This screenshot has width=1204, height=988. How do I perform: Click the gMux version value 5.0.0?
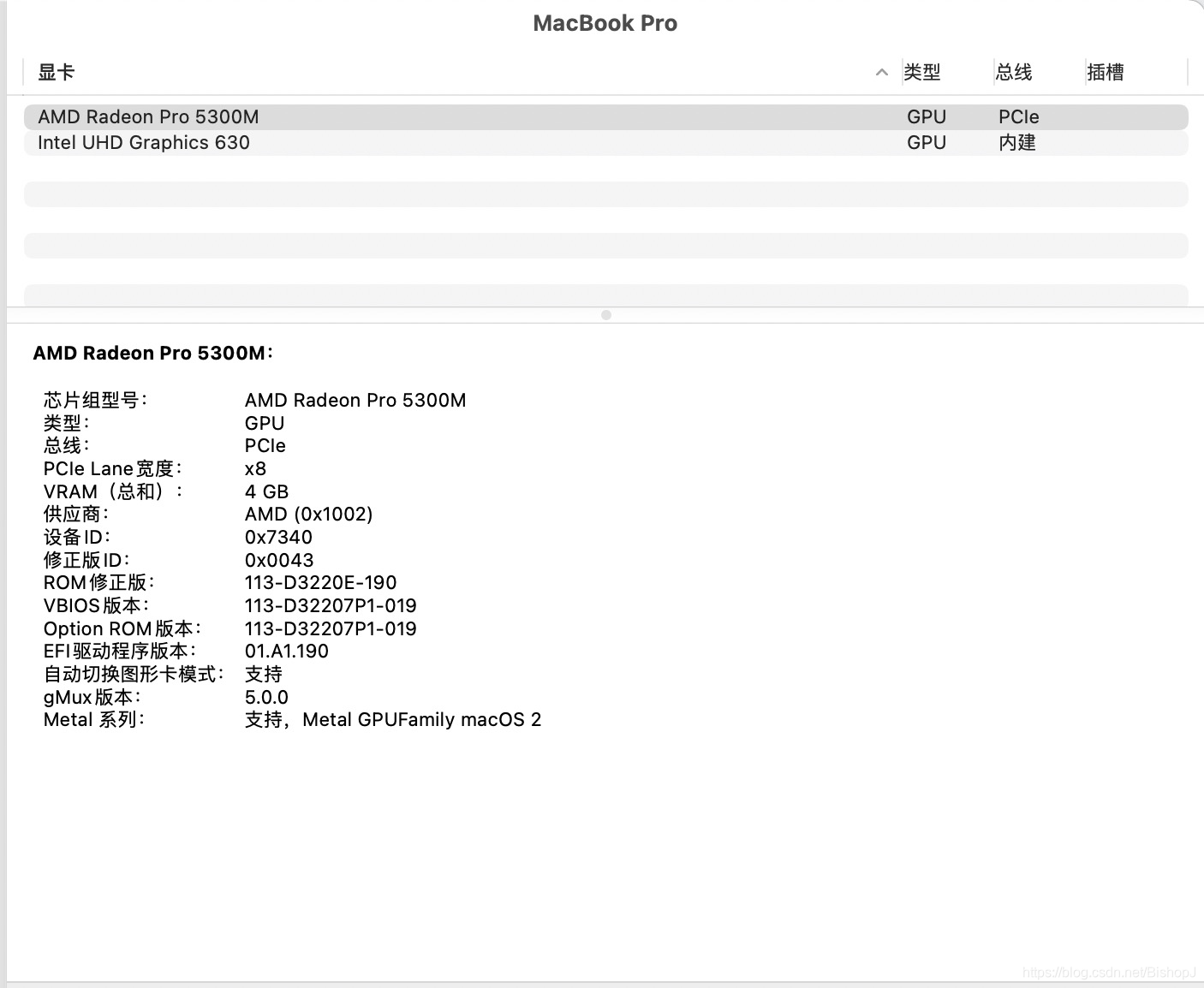pos(266,697)
